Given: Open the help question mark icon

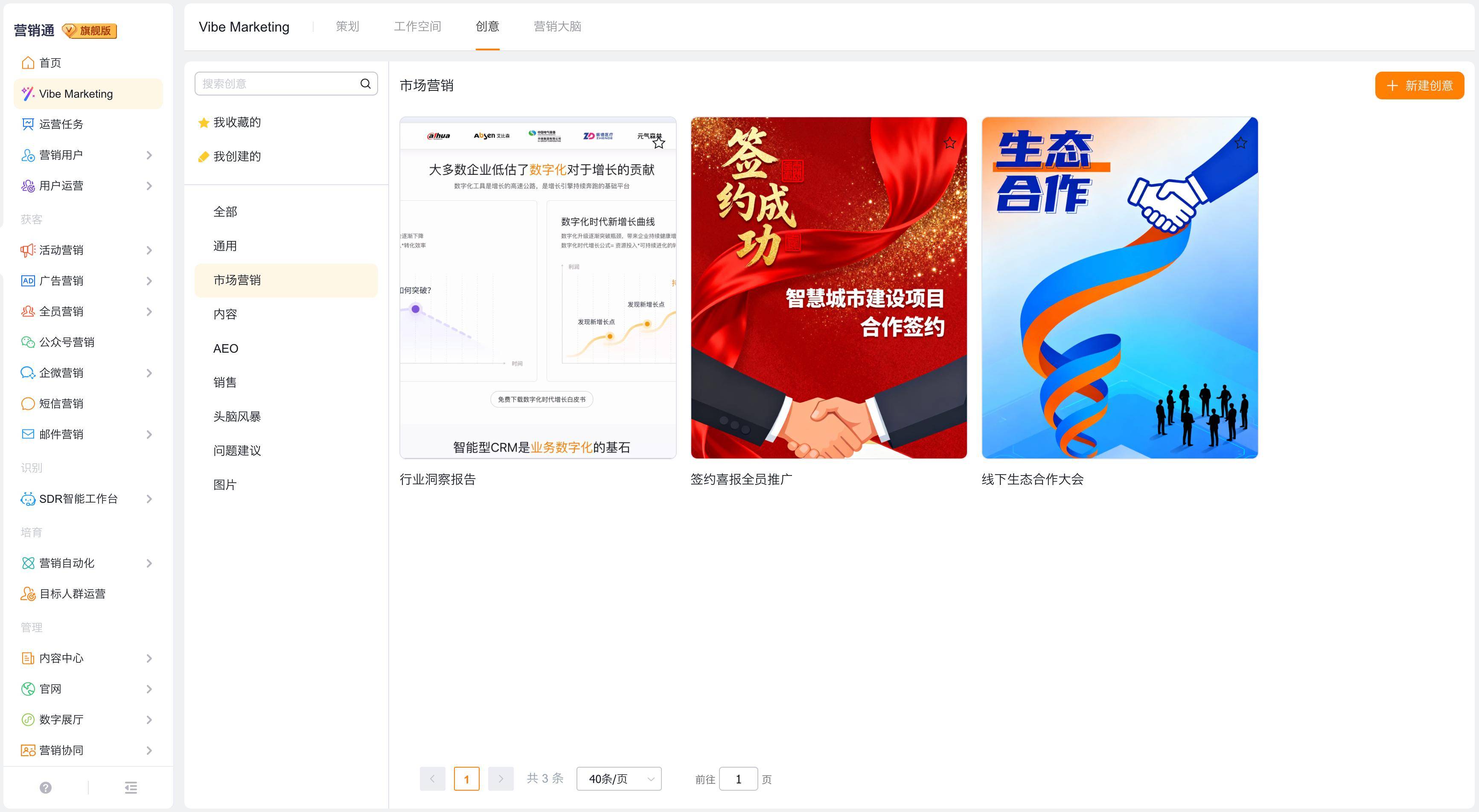Looking at the screenshot, I should pos(46,787).
